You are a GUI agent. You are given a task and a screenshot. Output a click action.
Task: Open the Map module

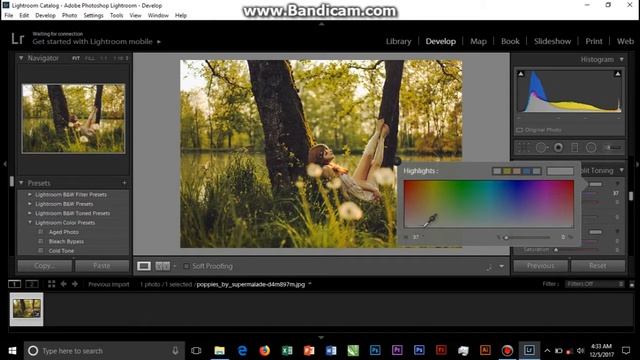point(478,42)
